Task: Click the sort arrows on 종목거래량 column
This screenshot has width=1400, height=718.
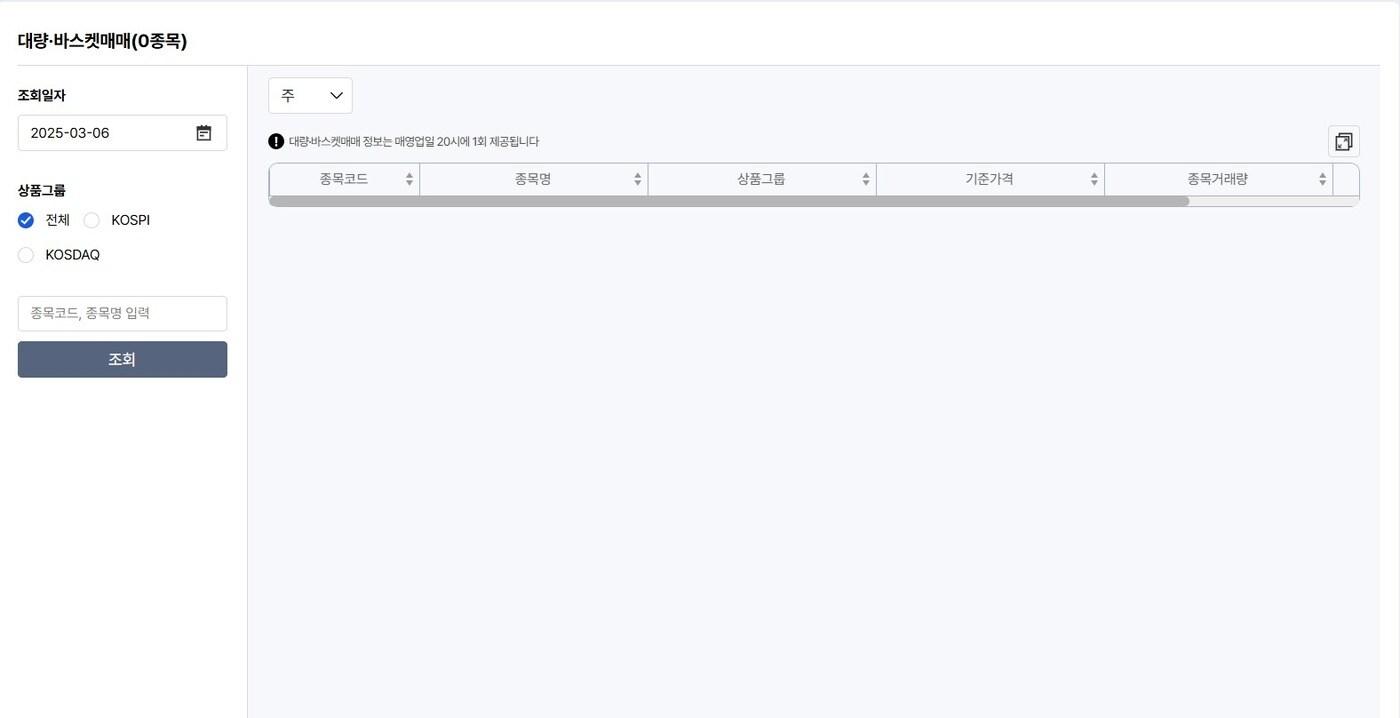Action: point(1321,178)
